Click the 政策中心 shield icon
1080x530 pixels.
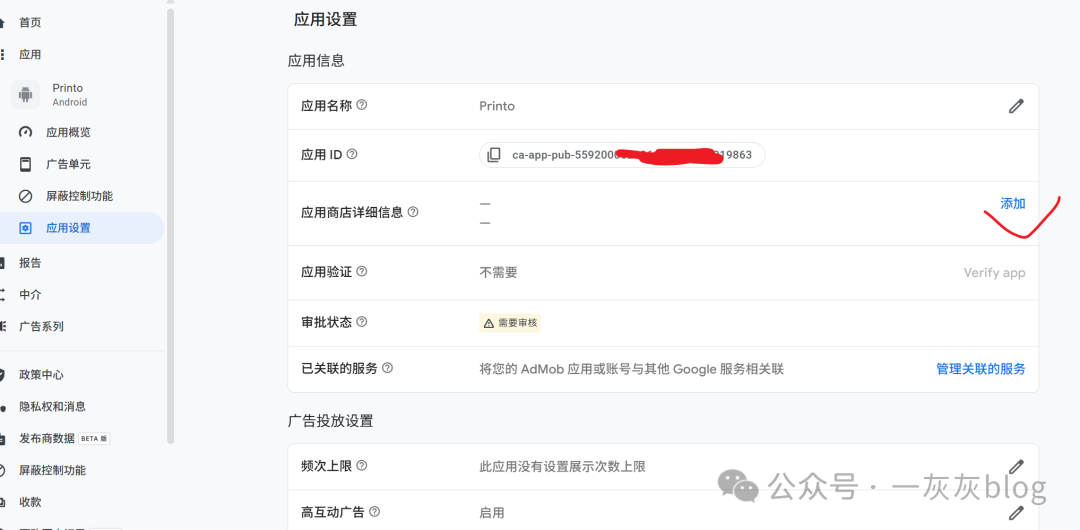point(2,375)
